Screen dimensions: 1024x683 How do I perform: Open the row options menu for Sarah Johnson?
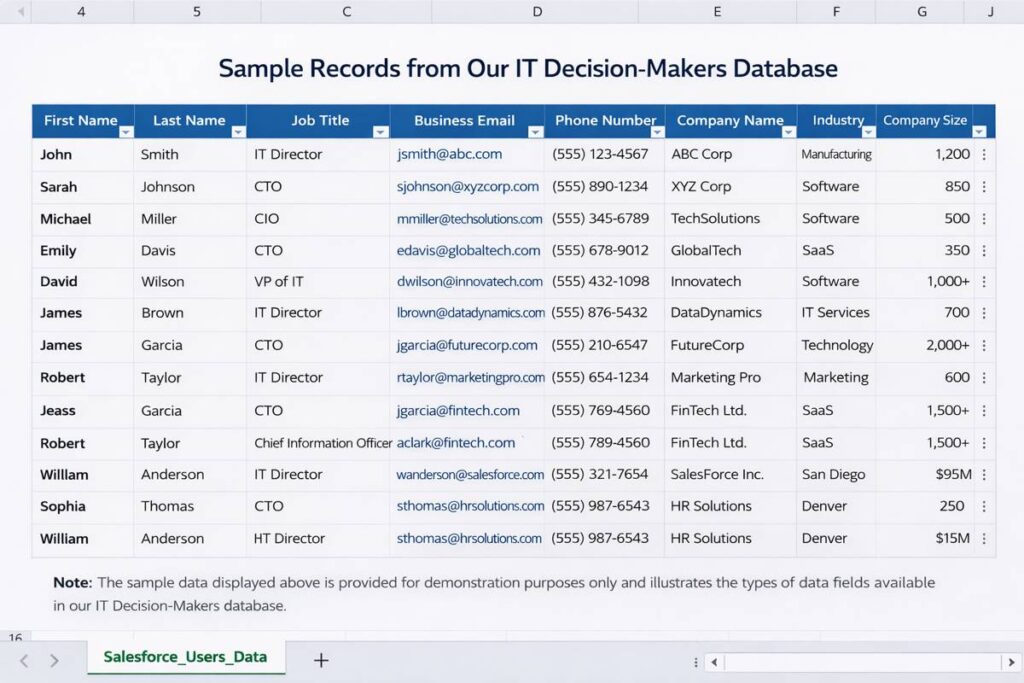point(984,187)
